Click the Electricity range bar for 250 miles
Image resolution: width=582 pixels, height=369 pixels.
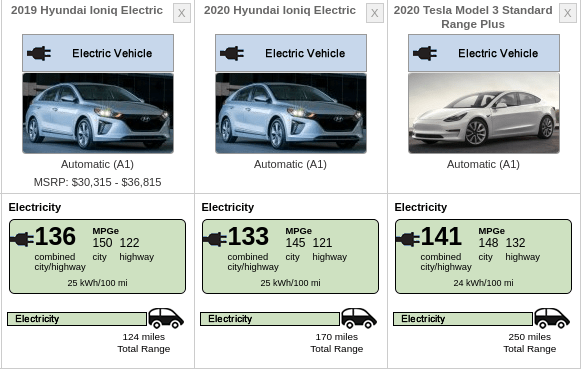463,319
